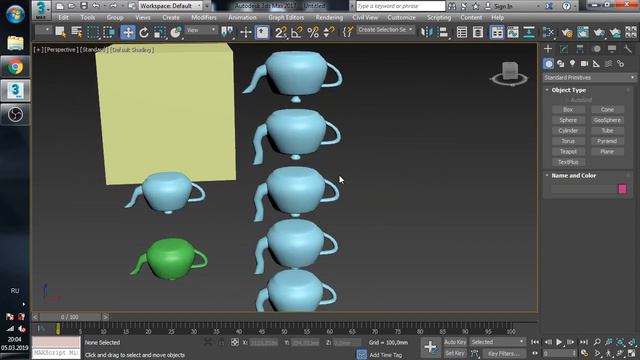Viewport: 640px width, 360px height.
Task: Open Rendered Frame Window icon
Action: tap(583, 32)
